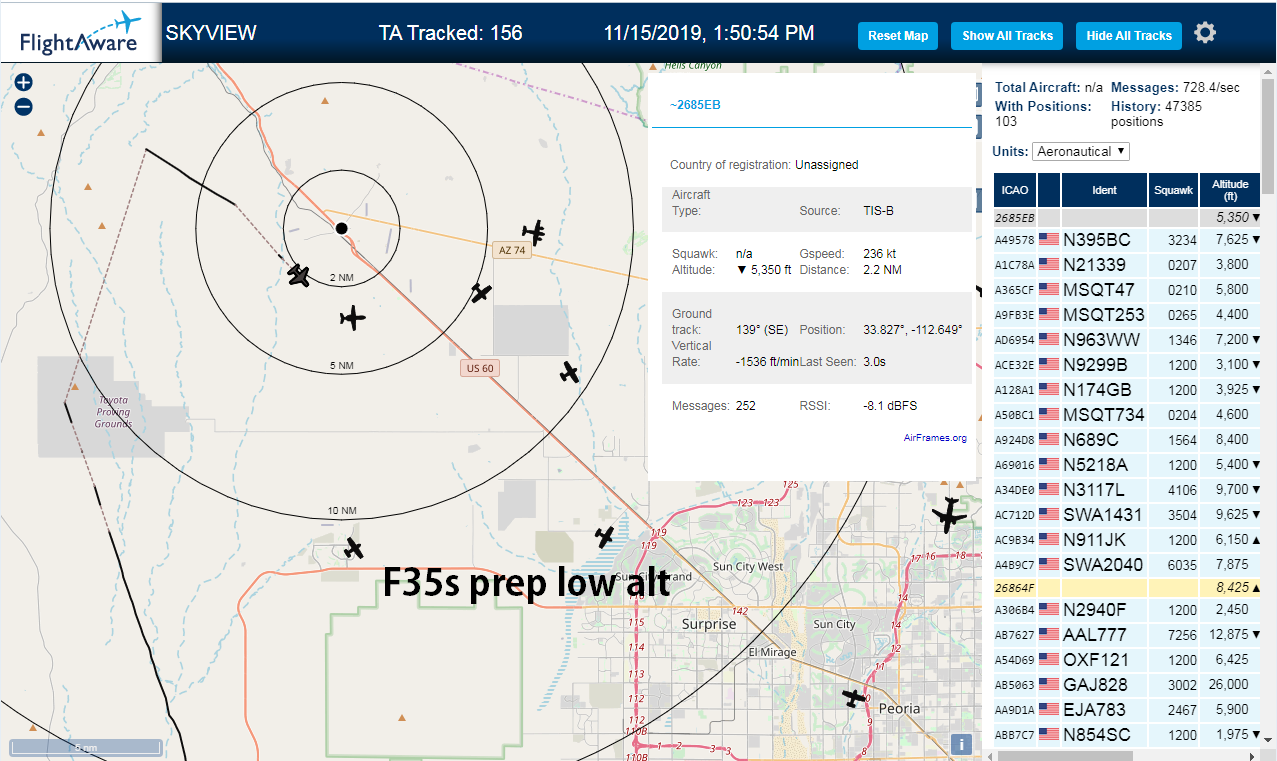Click the TA Tracked: 156 header text
This screenshot has width=1277, height=761.
tap(450, 33)
